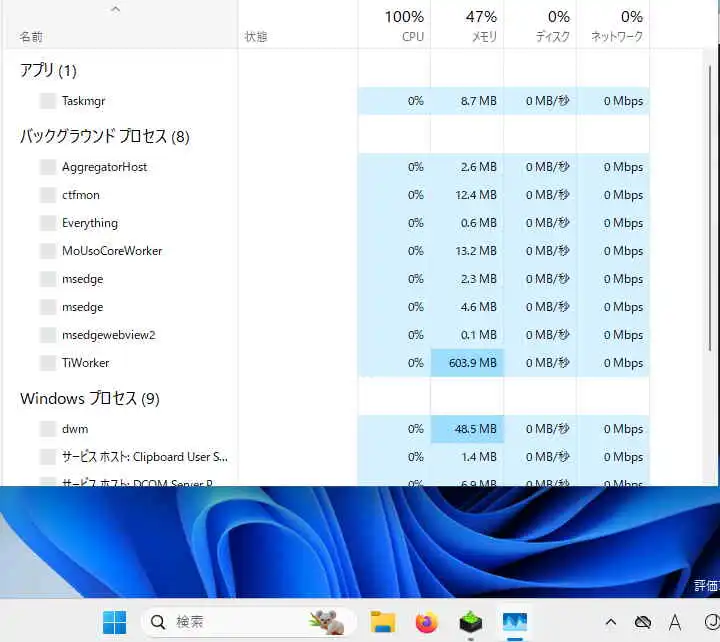Open the Windows Start menu
The width and height of the screenshot is (720, 642).
tap(114, 622)
